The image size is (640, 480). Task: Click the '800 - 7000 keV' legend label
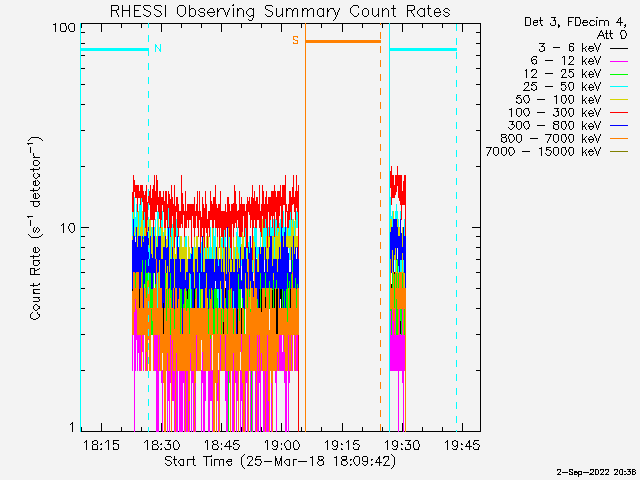coord(551,139)
